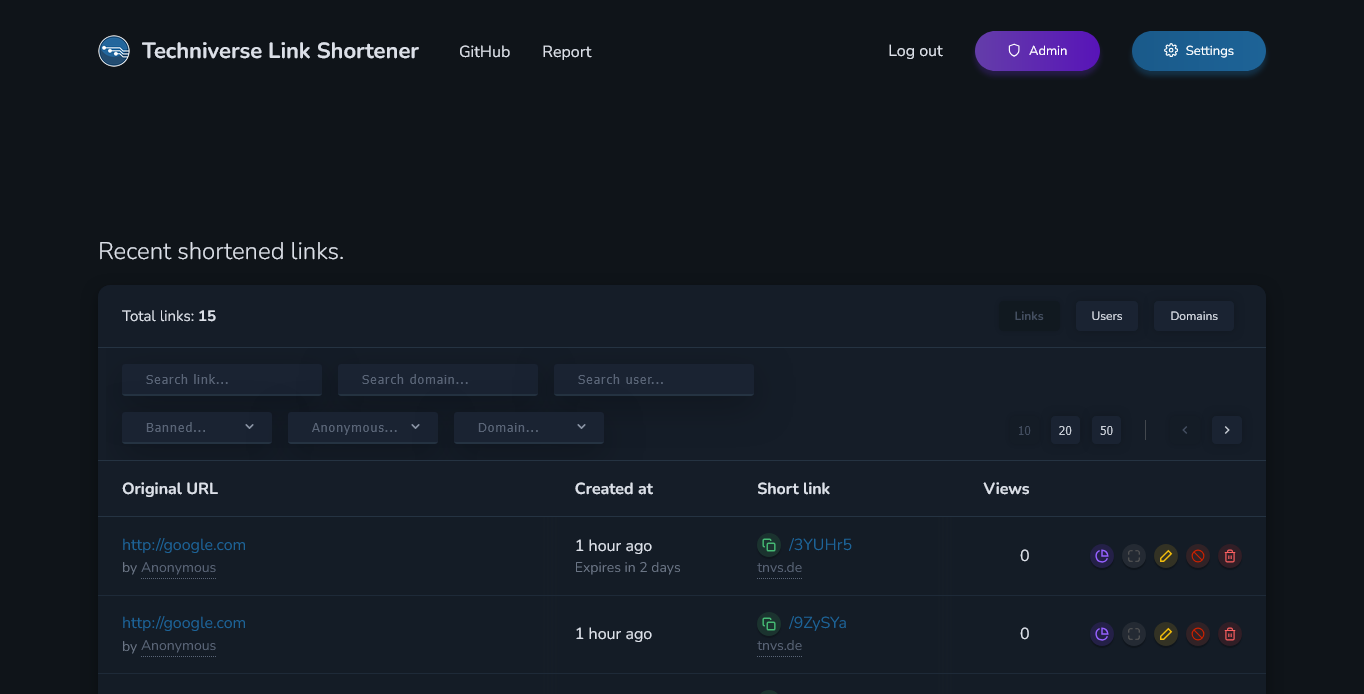Open the GitHub nav link
Viewport: 1364px width, 694px height.
pos(485,51)
